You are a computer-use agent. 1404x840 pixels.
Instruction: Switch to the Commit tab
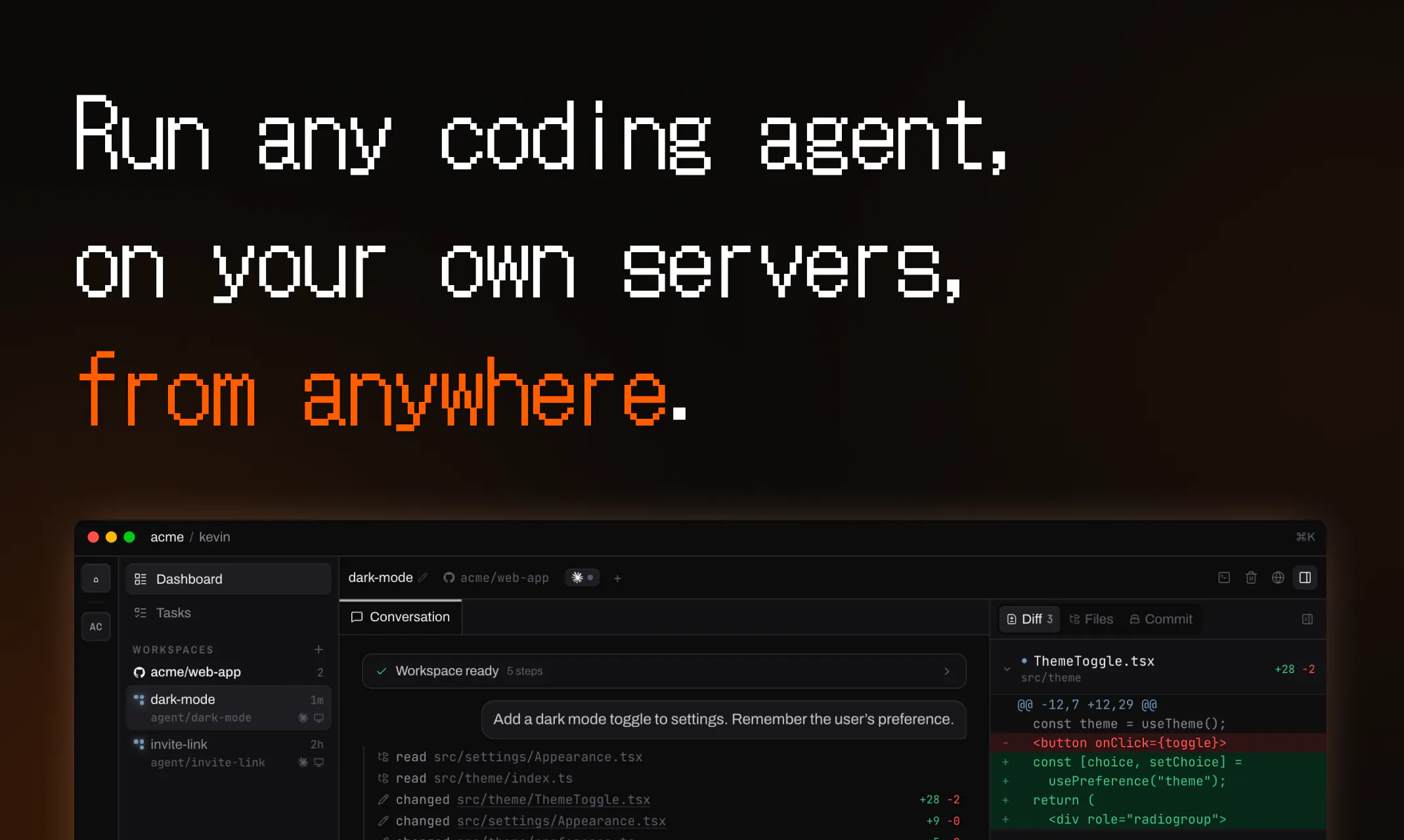(x=1160, y=619)
